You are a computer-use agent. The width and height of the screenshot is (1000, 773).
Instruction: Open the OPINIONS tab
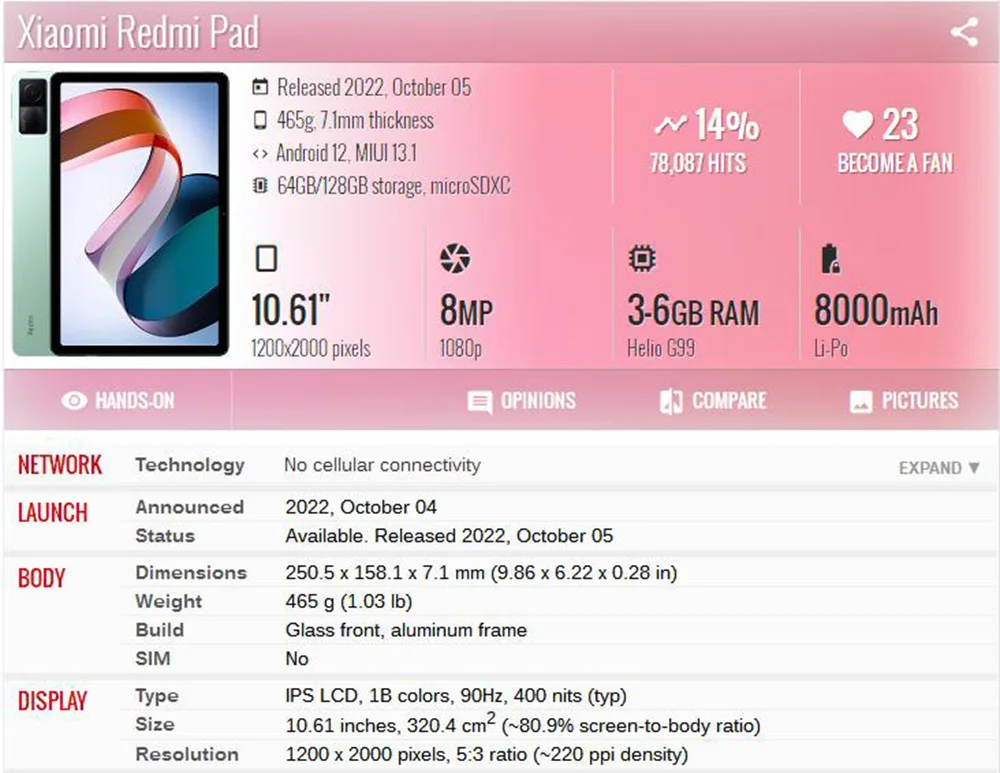coord(522,401)
